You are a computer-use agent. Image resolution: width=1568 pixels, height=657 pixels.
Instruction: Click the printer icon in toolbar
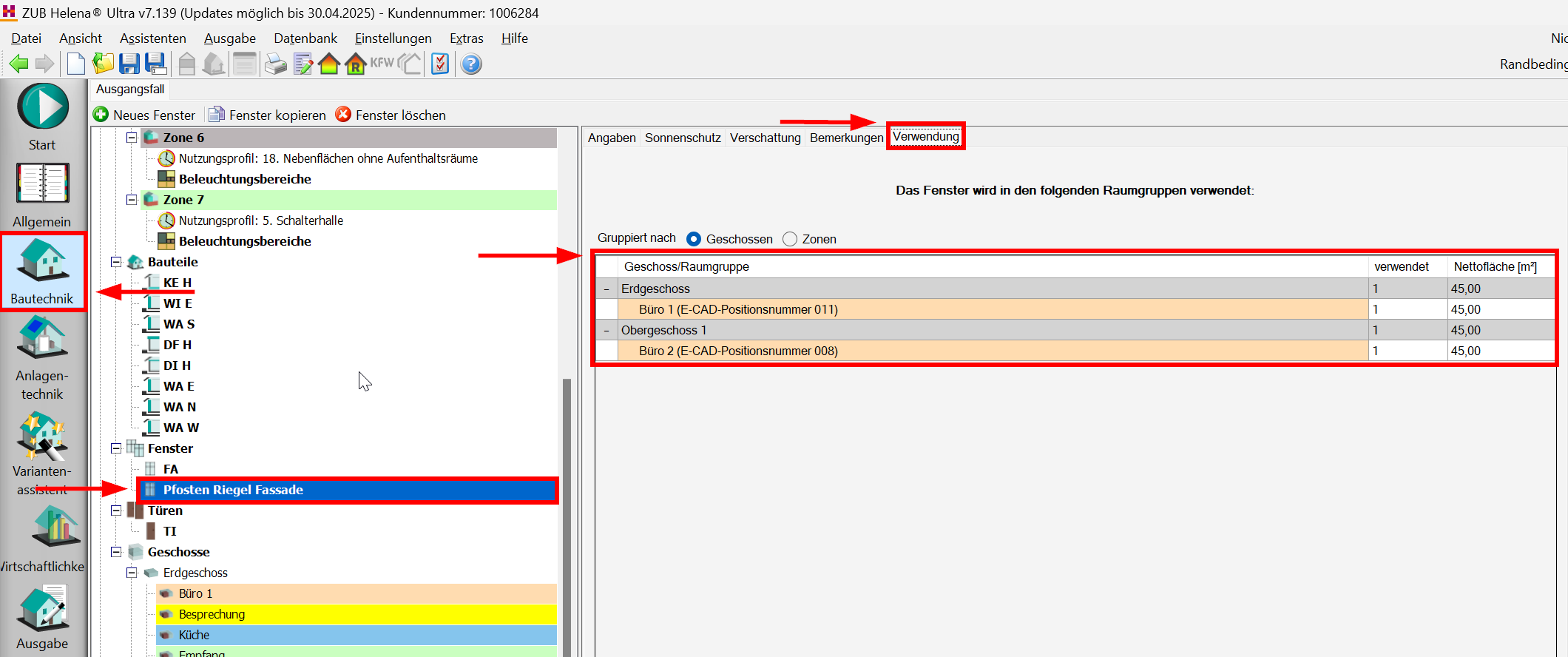(x=276, y=64)
